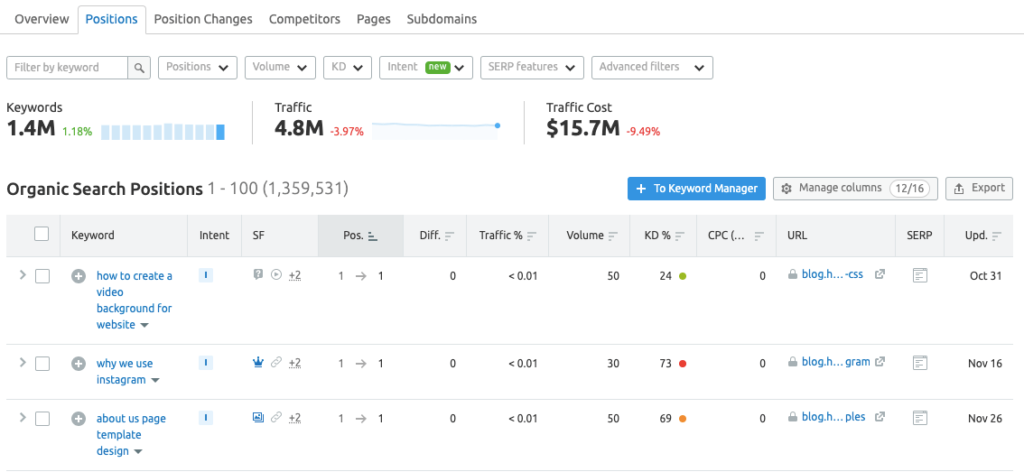Viewport: 1024px width, 472px height.
Task: Click the To Keyword Manager button
Action: tap(696, 188)
